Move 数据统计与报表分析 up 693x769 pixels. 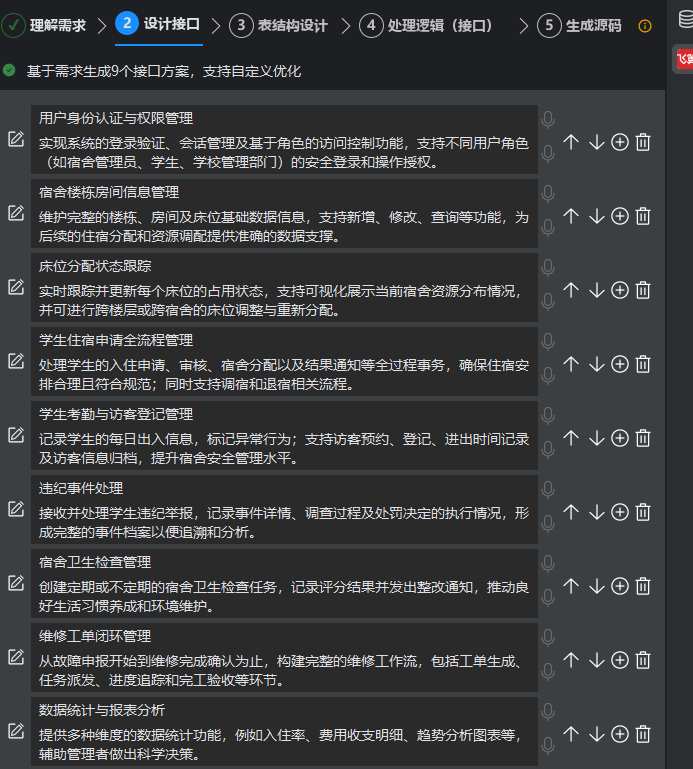[571, 735]
